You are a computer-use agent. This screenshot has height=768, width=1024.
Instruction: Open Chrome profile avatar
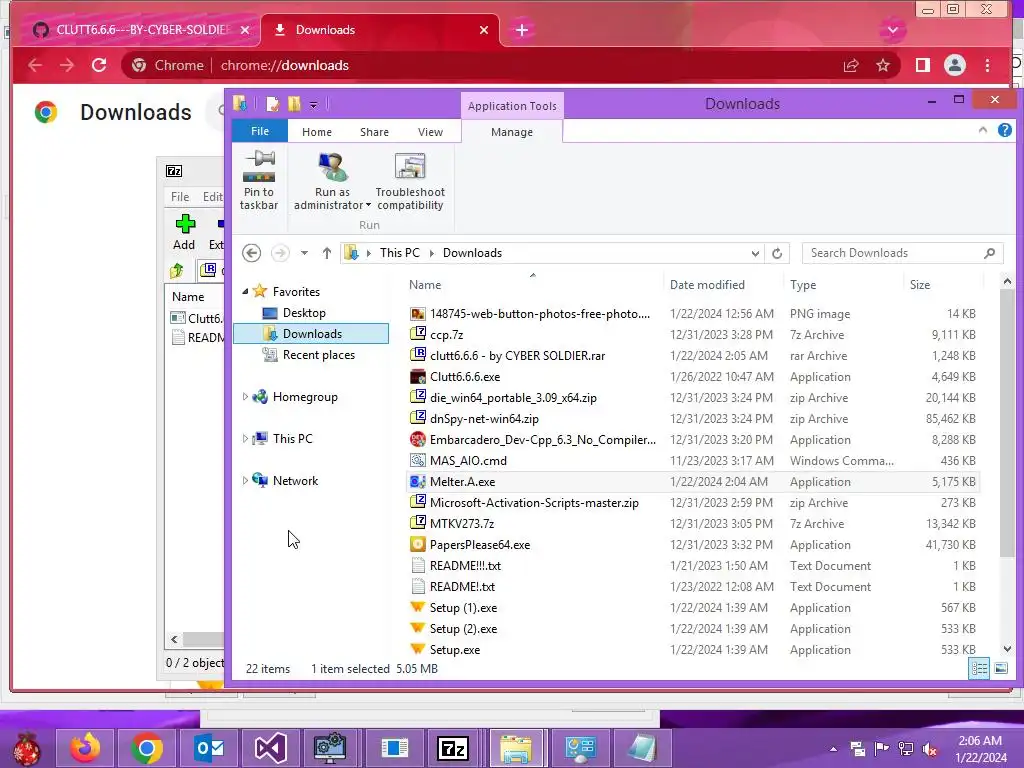tap(954, 65)
